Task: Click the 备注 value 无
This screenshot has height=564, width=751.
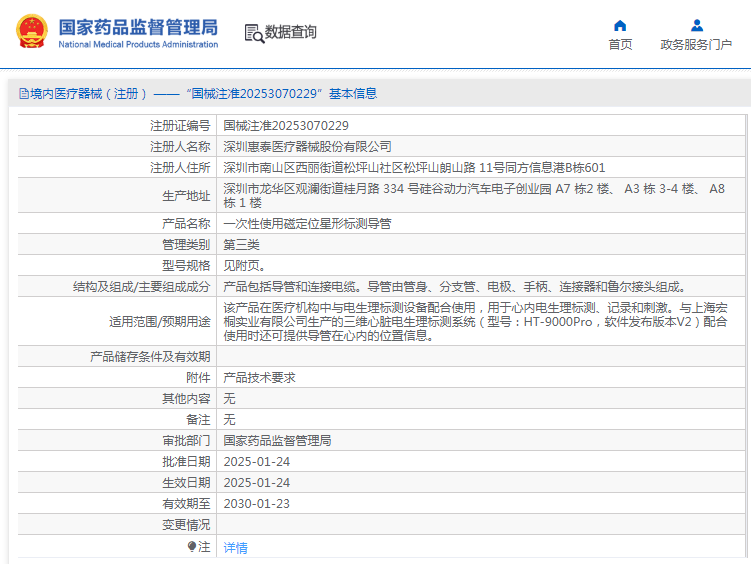Action: point(229,420)
